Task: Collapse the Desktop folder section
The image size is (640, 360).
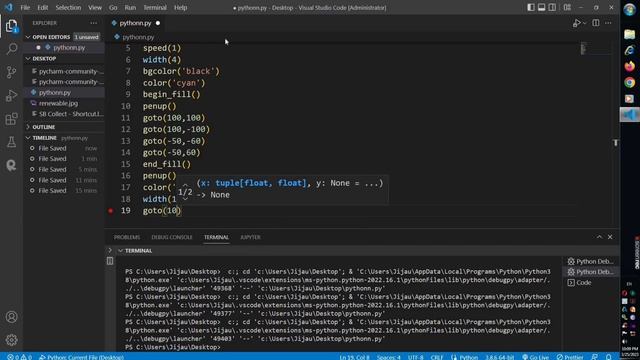Action: click(x=28, y=59)
